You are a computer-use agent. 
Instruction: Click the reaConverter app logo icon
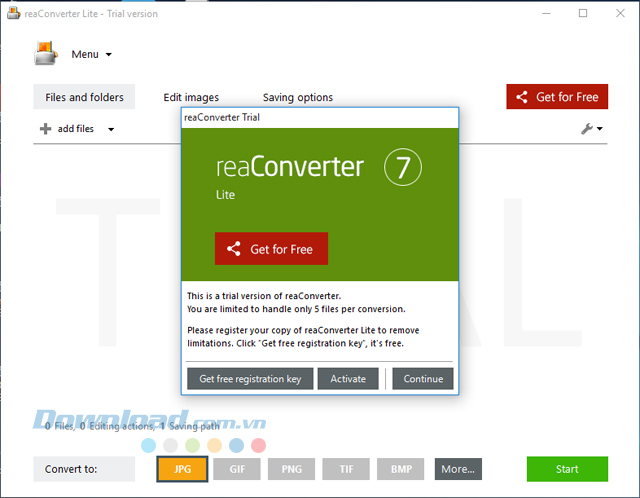tap(47, 54)
